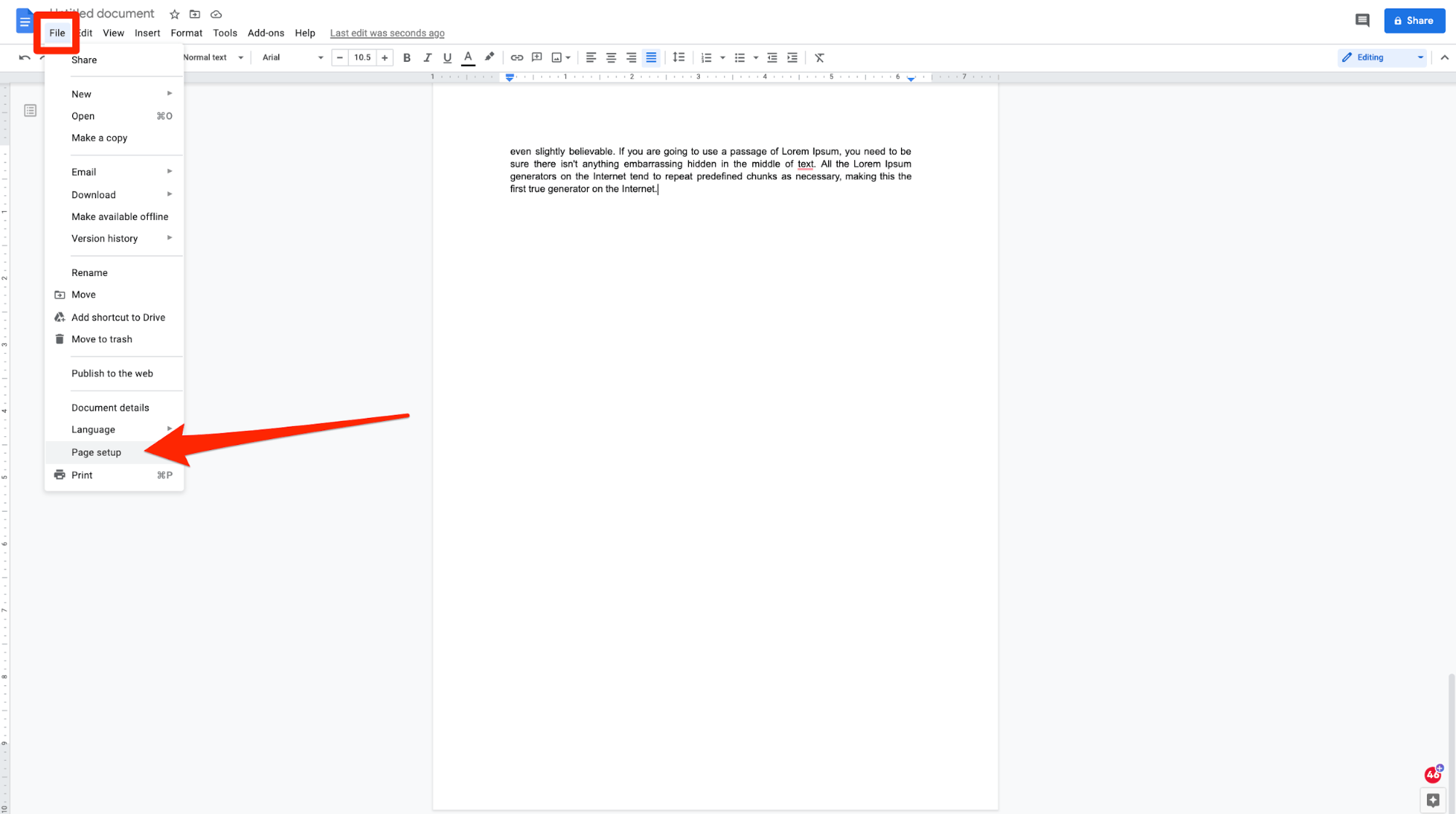Image resolution: width=1456 pixels, height=814 pixels.
Task: Click the Bold formatting icon
Action: point(406,57)
